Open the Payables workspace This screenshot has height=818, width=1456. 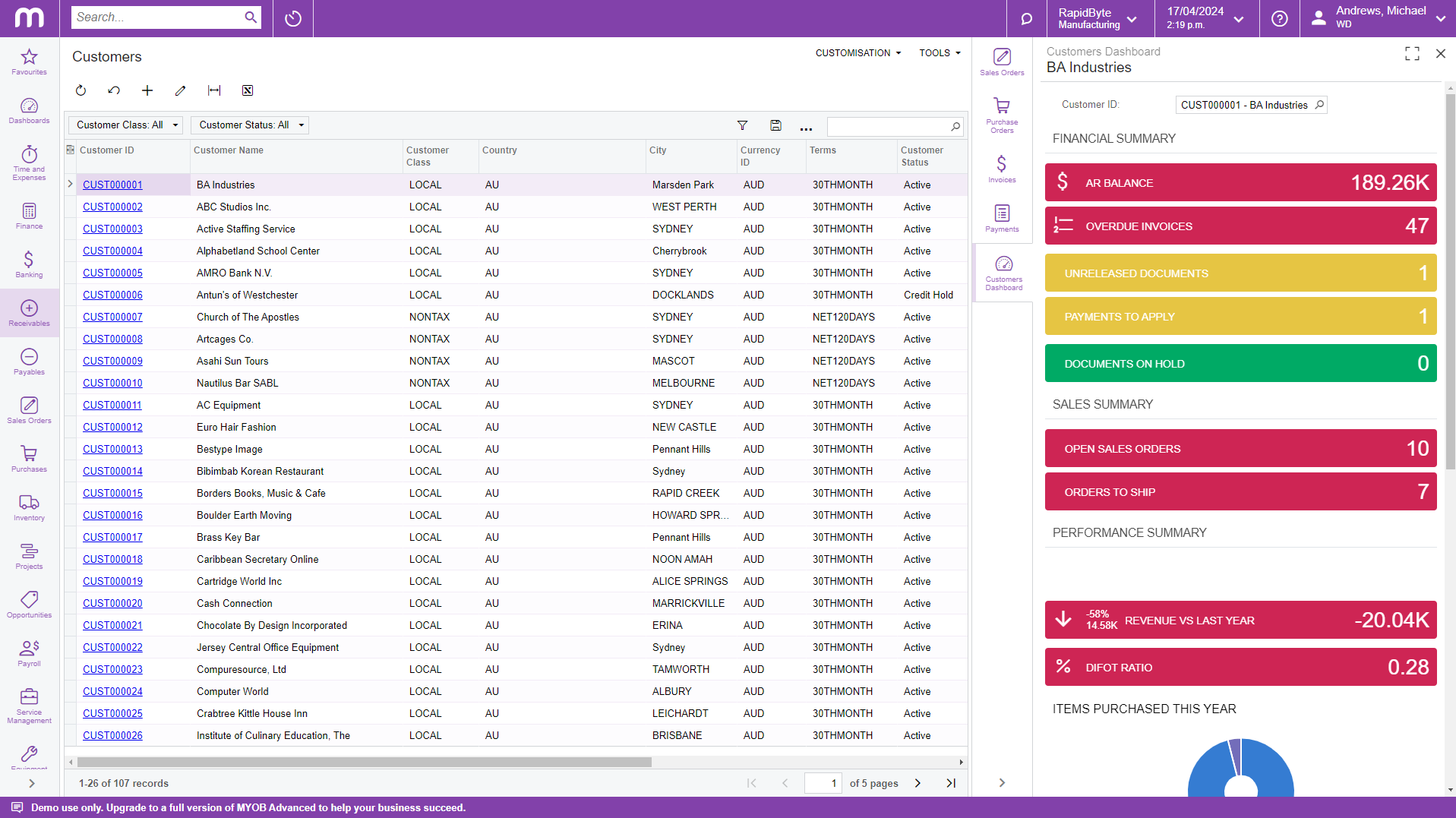pos(29,362)
